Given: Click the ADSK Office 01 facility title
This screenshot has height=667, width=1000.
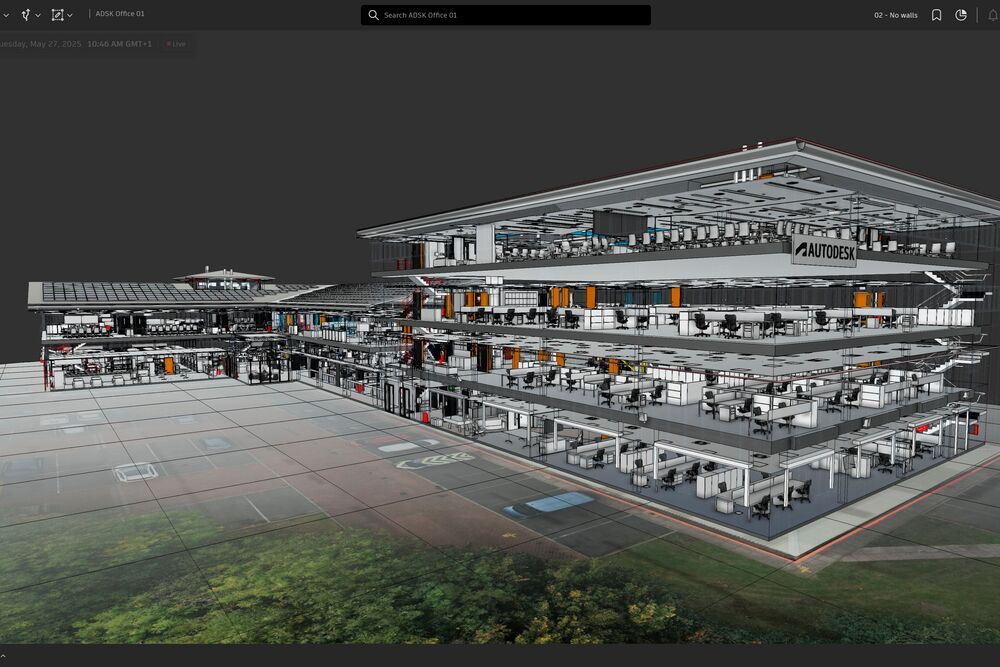Looking at the screenshot, I should [x=120, y=14].
